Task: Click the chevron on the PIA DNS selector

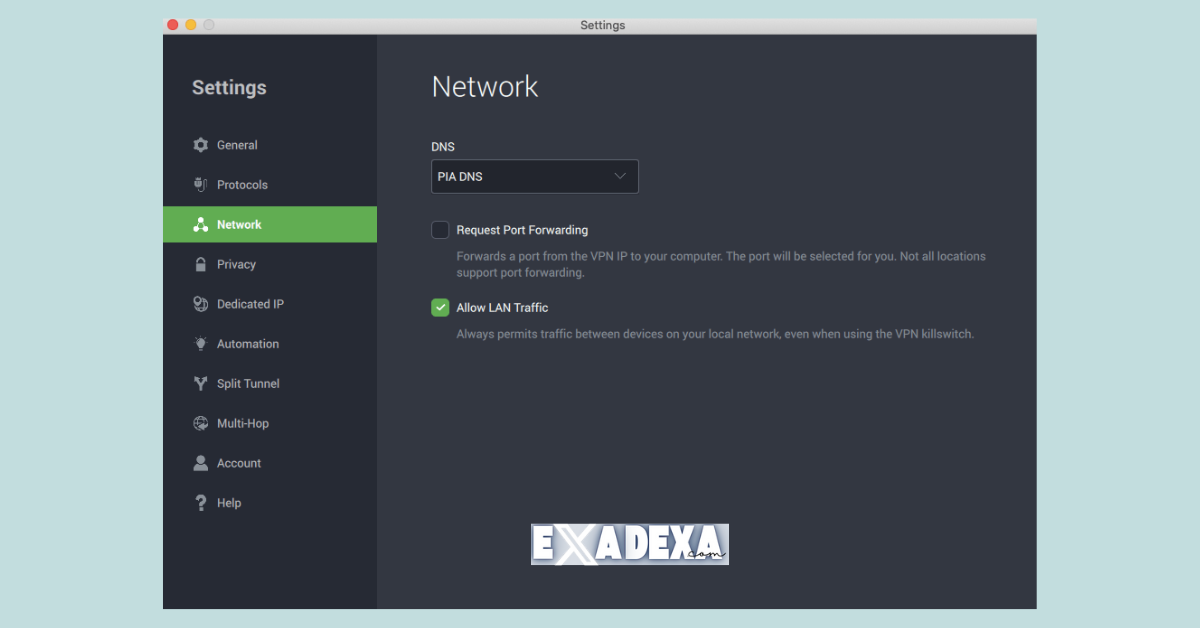Action: coord(620,176)
